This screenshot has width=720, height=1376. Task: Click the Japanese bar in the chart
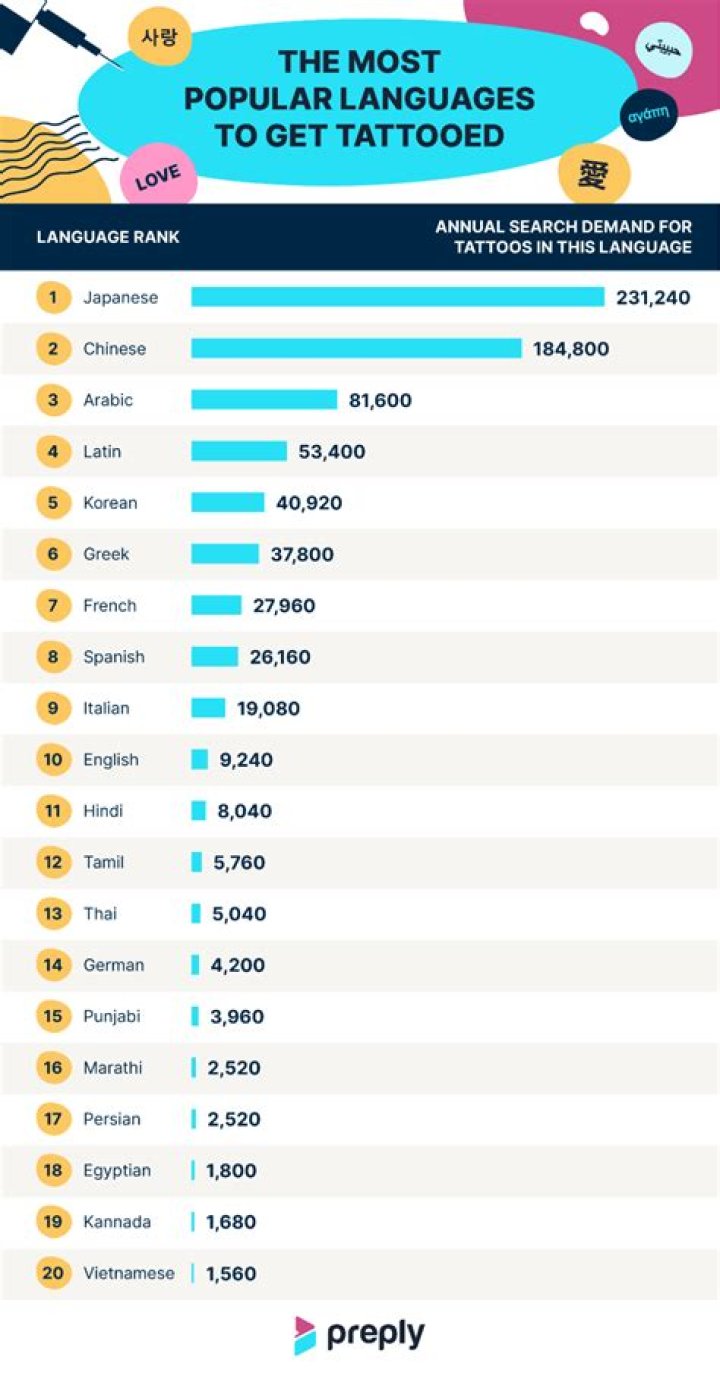[398, 297]
